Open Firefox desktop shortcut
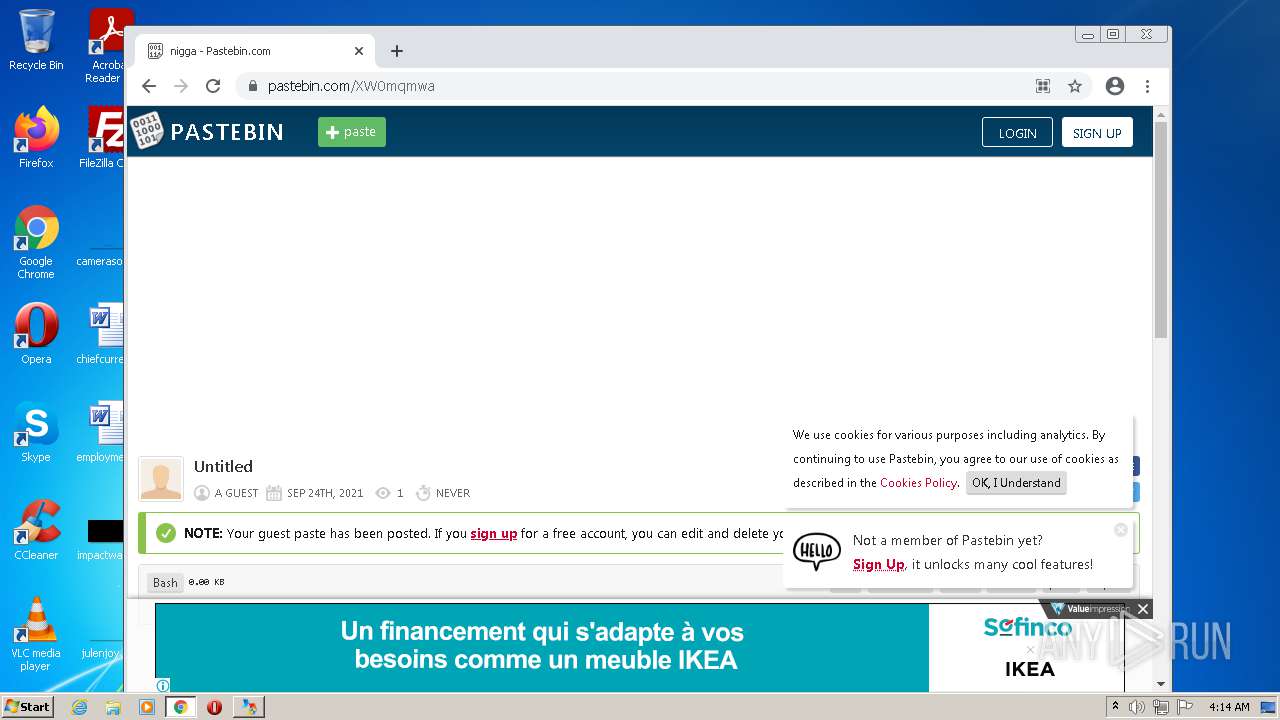 coord(36,138)
